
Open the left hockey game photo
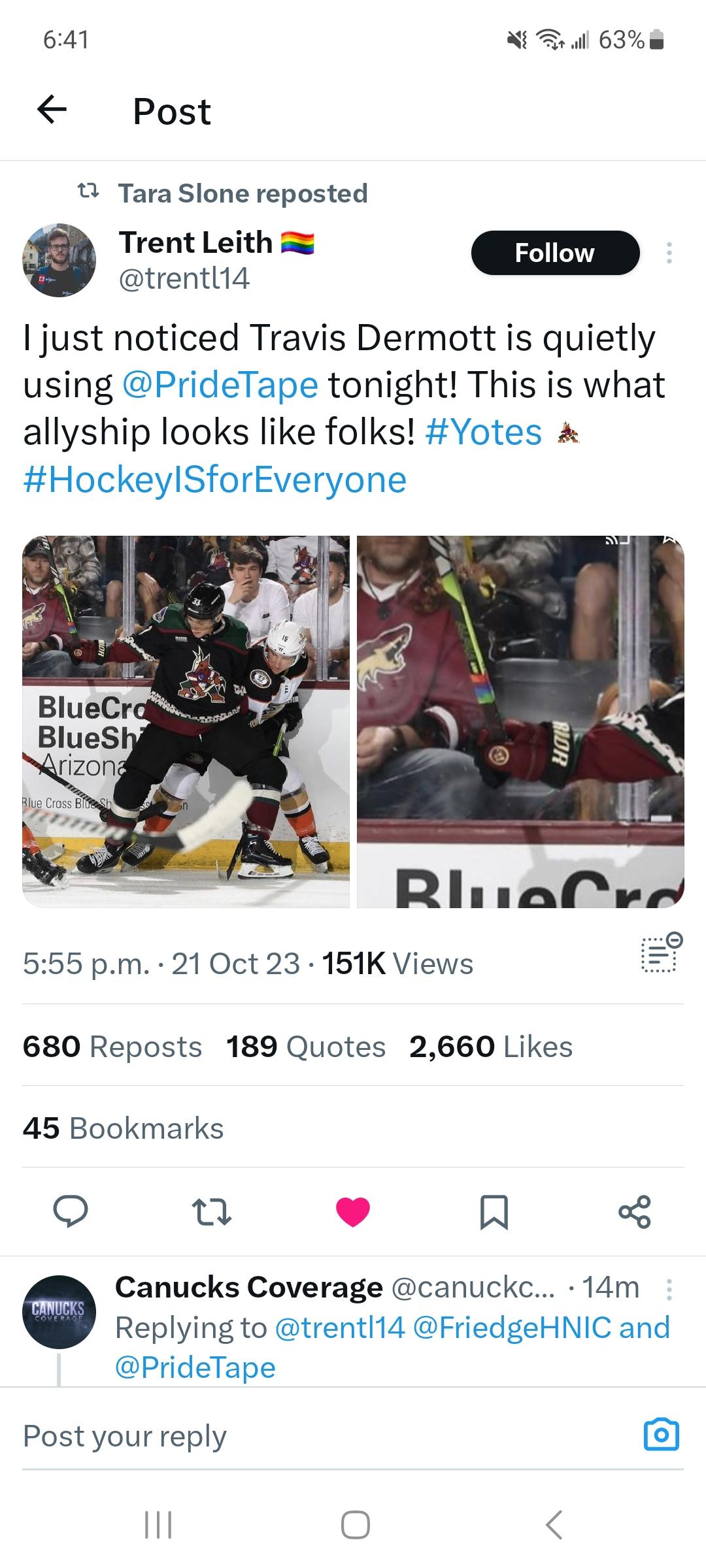tap(186, 721)
